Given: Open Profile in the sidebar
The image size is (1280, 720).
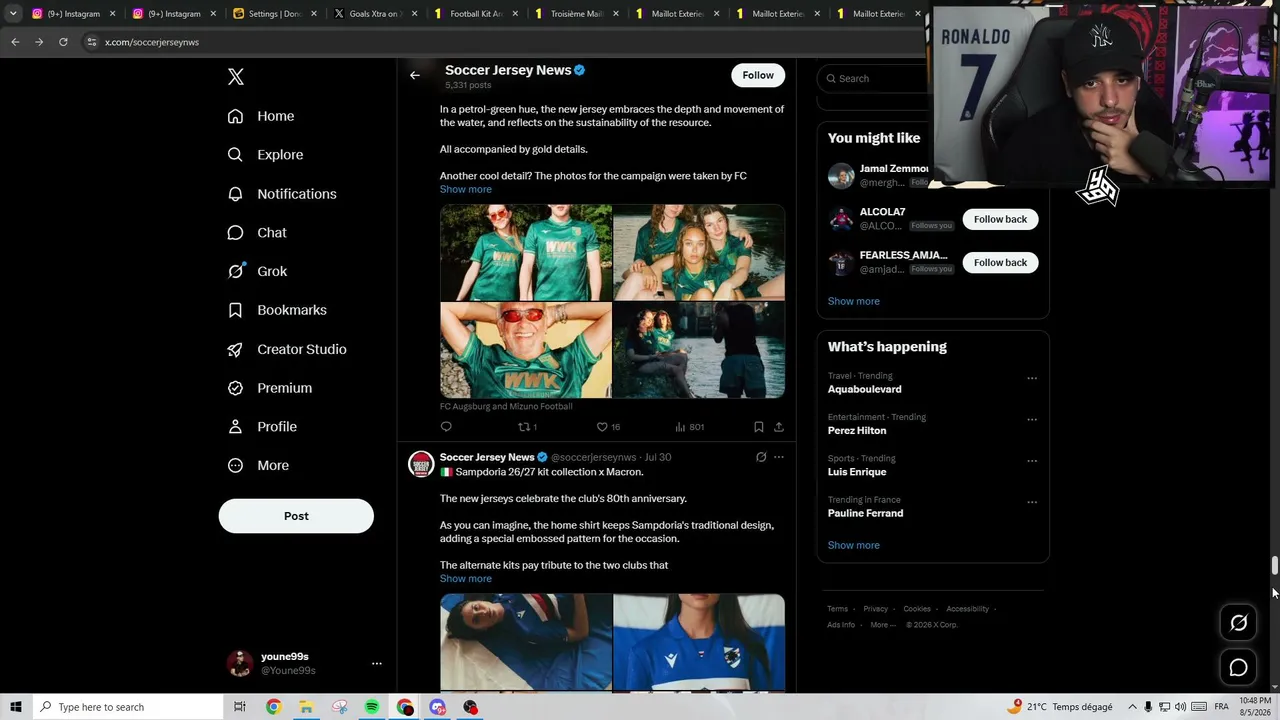Looking at the screenshot, I should point(262,427).
